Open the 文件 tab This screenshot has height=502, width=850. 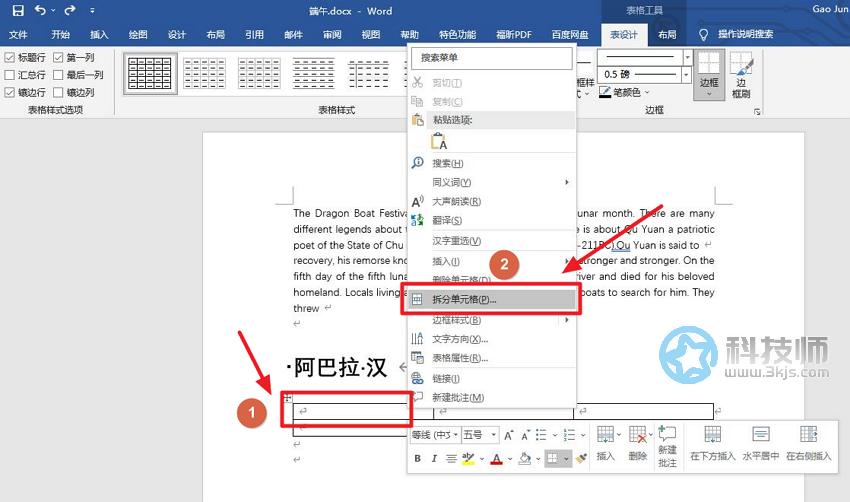tap(18, 35)
